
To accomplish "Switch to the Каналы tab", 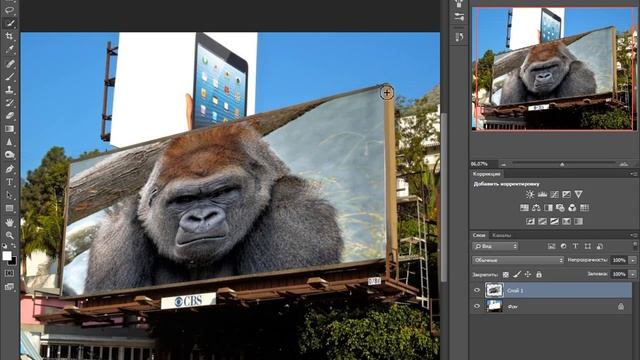I will [501, 235].
